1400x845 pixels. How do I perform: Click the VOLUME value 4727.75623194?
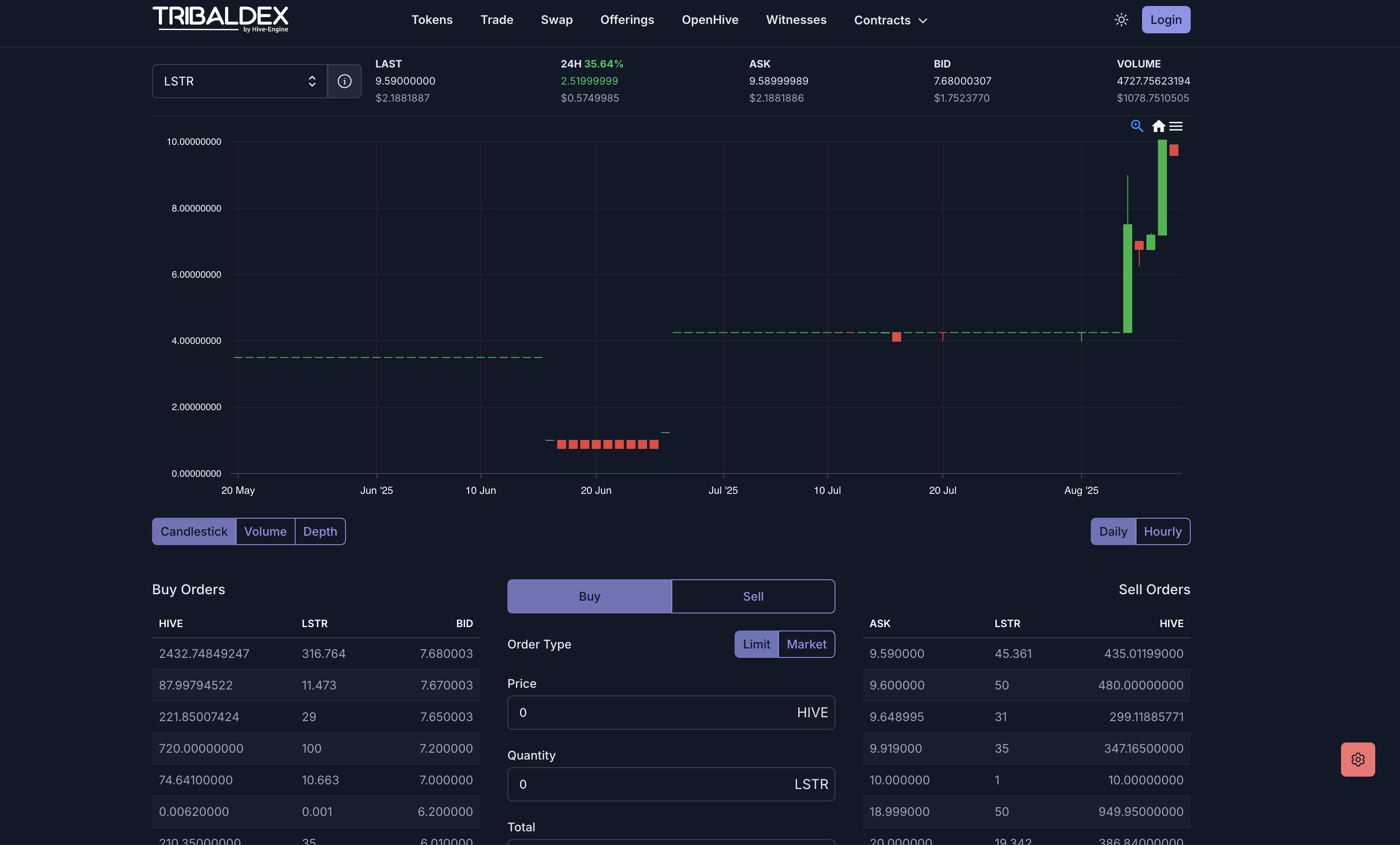click(1154, 81)
